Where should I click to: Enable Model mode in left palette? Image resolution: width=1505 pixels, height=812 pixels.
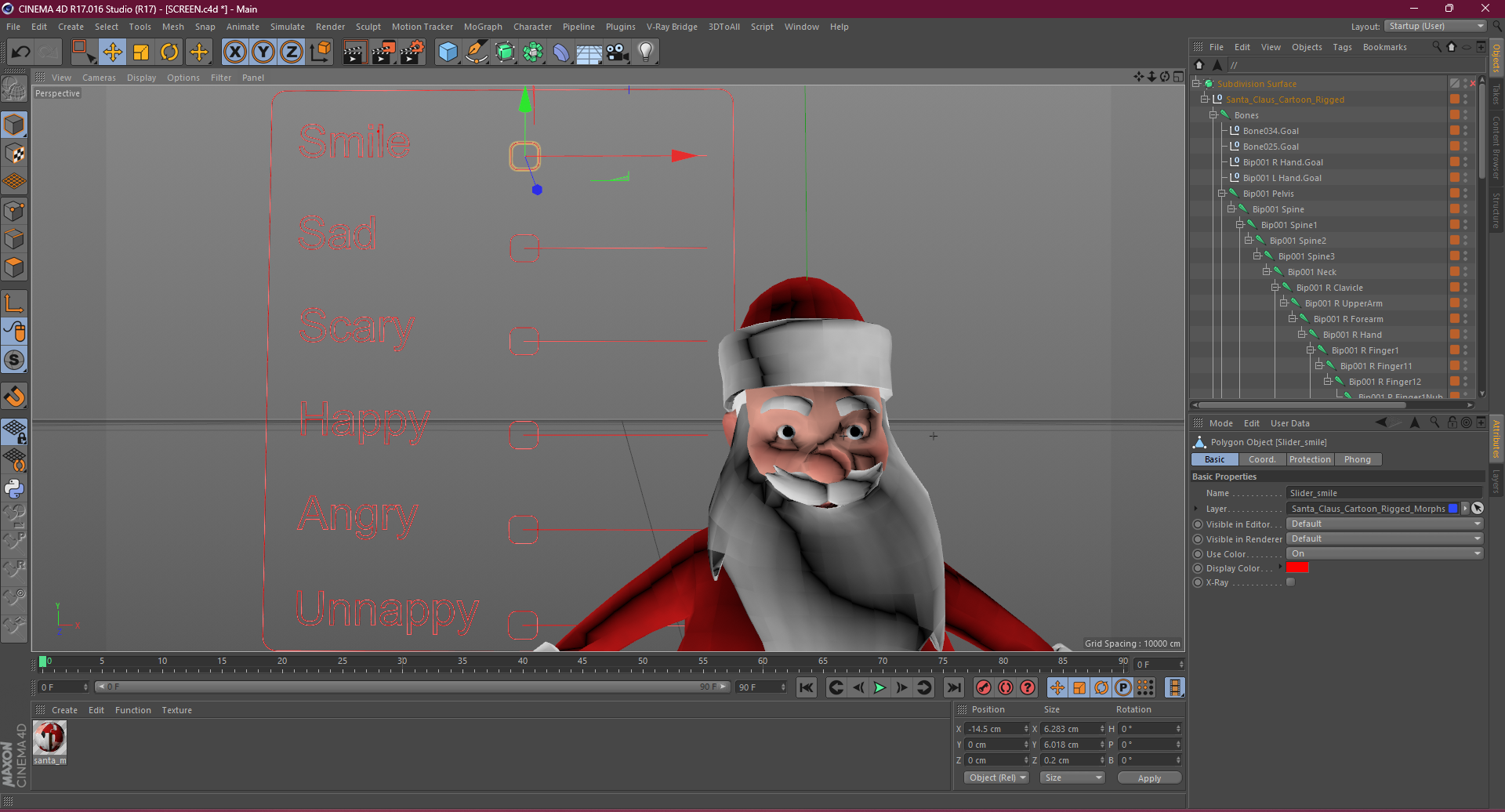14,125
